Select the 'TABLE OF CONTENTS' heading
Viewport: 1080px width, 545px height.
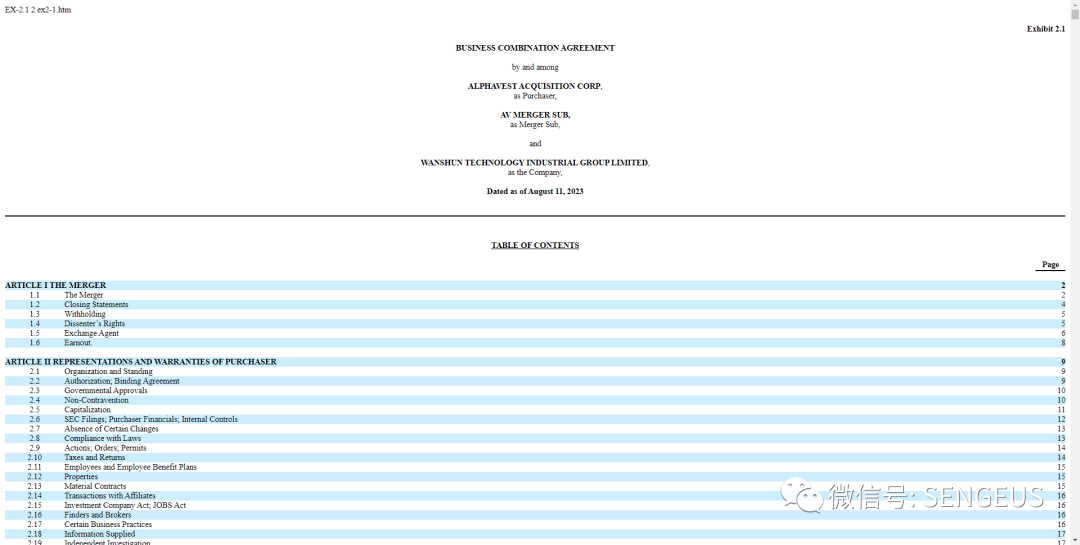click(x=535, y=245)
